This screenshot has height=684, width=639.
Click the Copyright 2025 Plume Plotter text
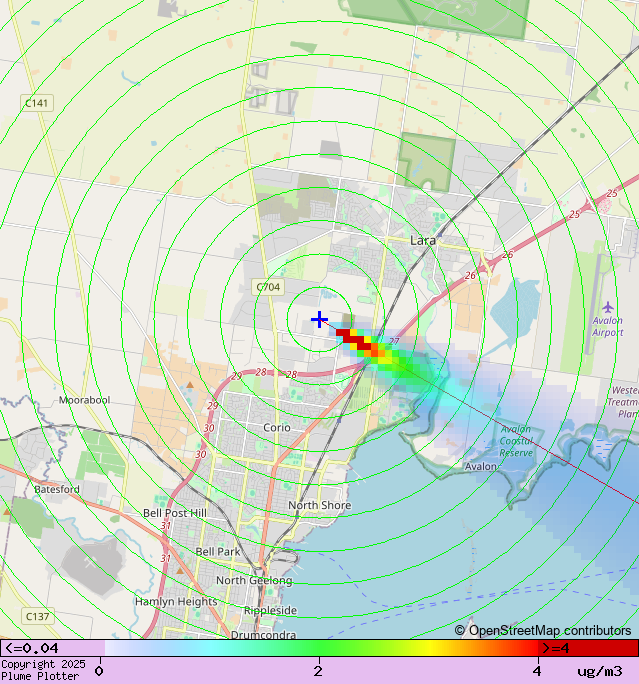pos(43,670)
